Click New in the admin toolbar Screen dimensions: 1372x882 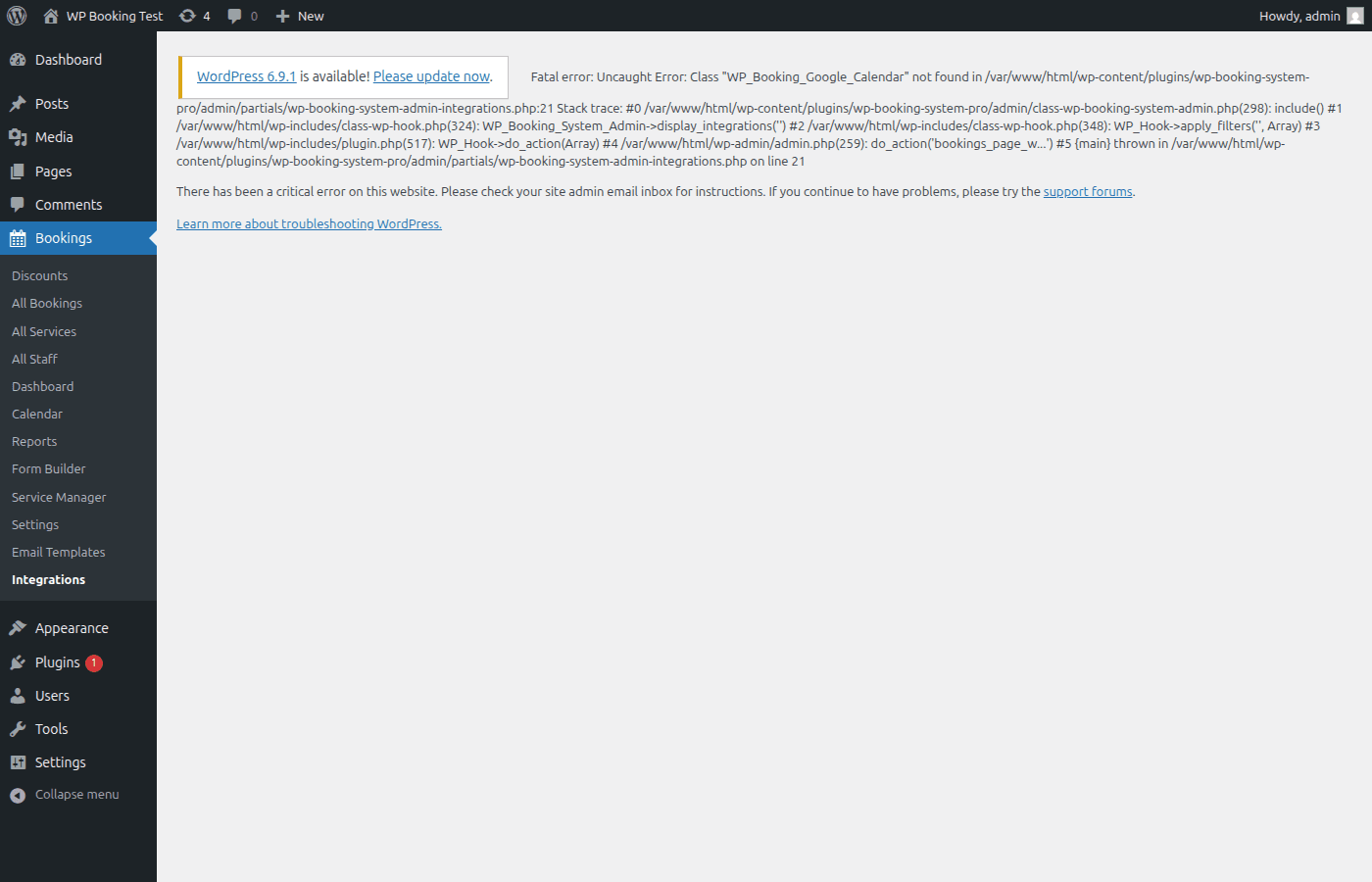tap(299, 15)
